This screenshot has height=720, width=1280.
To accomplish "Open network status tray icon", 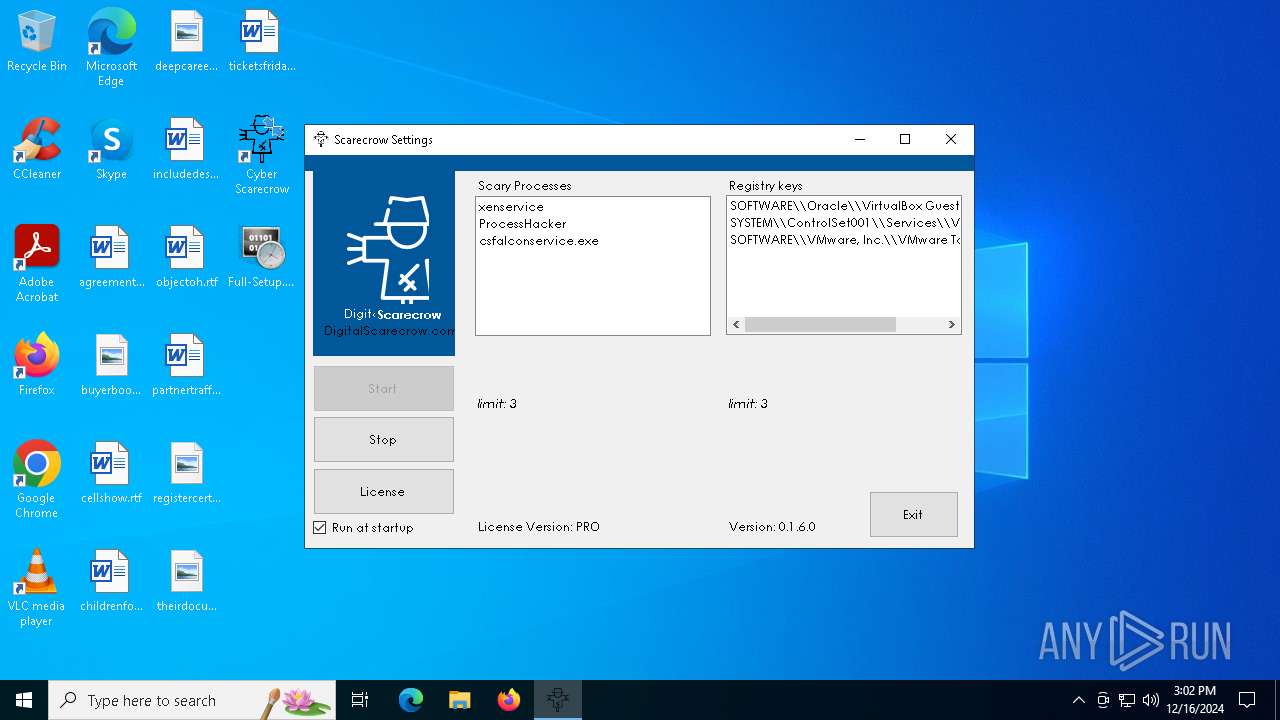I will pyautogui.click(x=1127, y=700).
